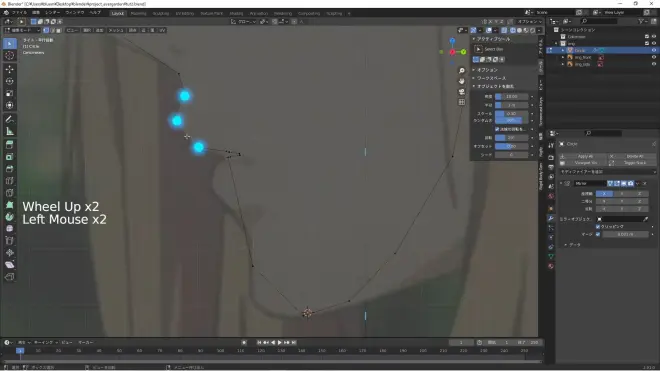
Task: Open the Add Modifier dropdown
Action: [x=607, y=172]
